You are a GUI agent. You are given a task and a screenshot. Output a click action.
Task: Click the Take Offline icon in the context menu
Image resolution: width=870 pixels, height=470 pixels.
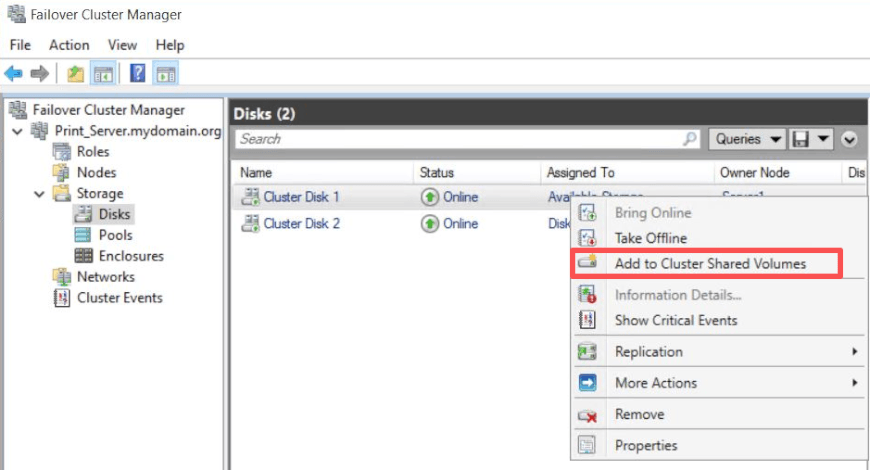[588, 238]
